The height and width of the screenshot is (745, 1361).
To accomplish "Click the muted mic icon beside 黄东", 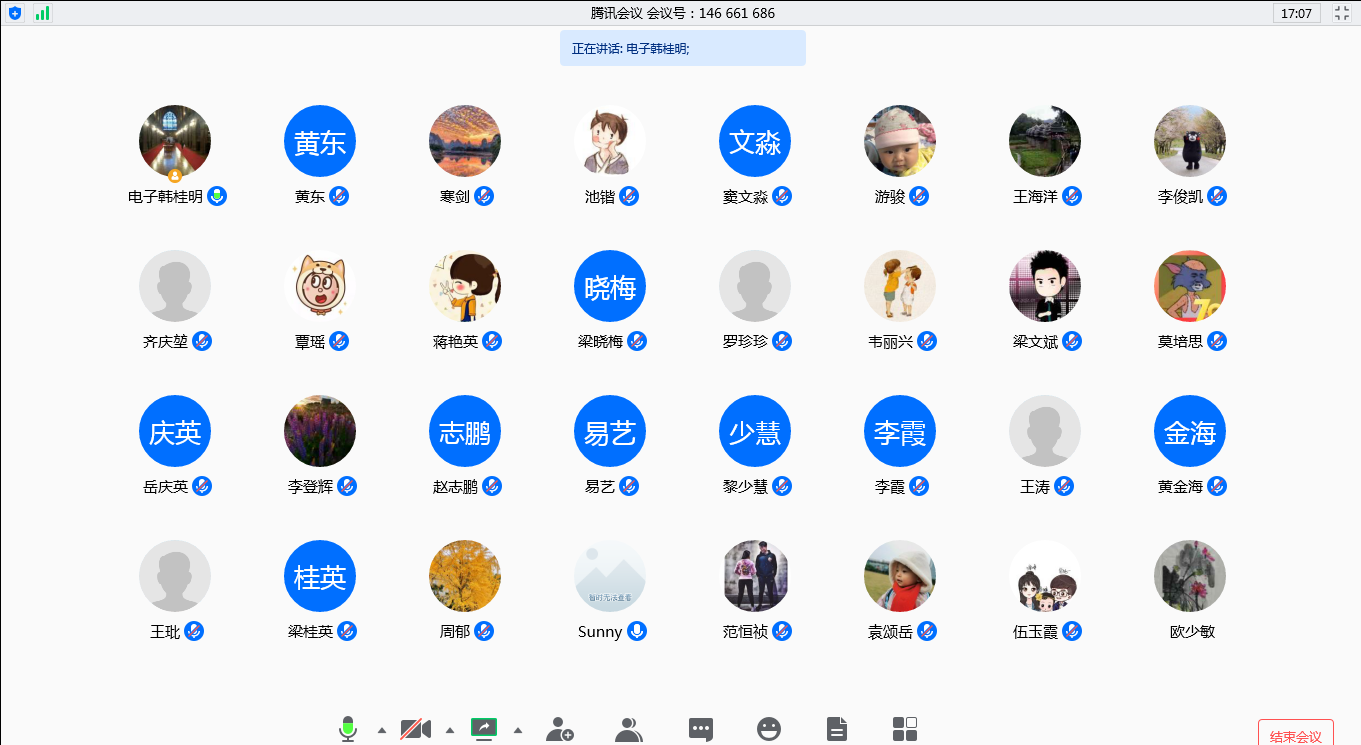I will pyautogui.click(x=339, y=196).
